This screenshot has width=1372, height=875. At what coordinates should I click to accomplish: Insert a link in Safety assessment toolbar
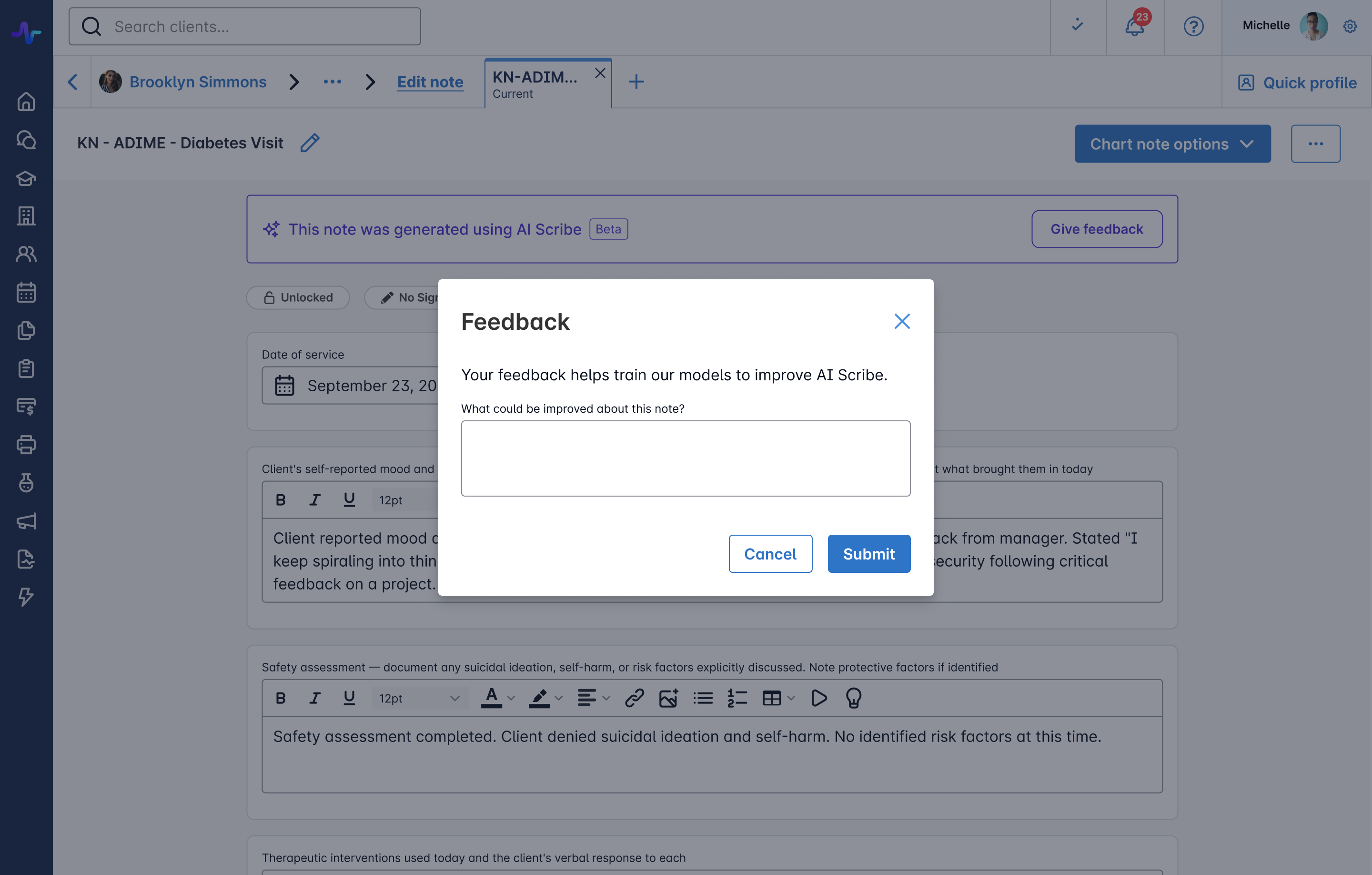coord(634,698)
